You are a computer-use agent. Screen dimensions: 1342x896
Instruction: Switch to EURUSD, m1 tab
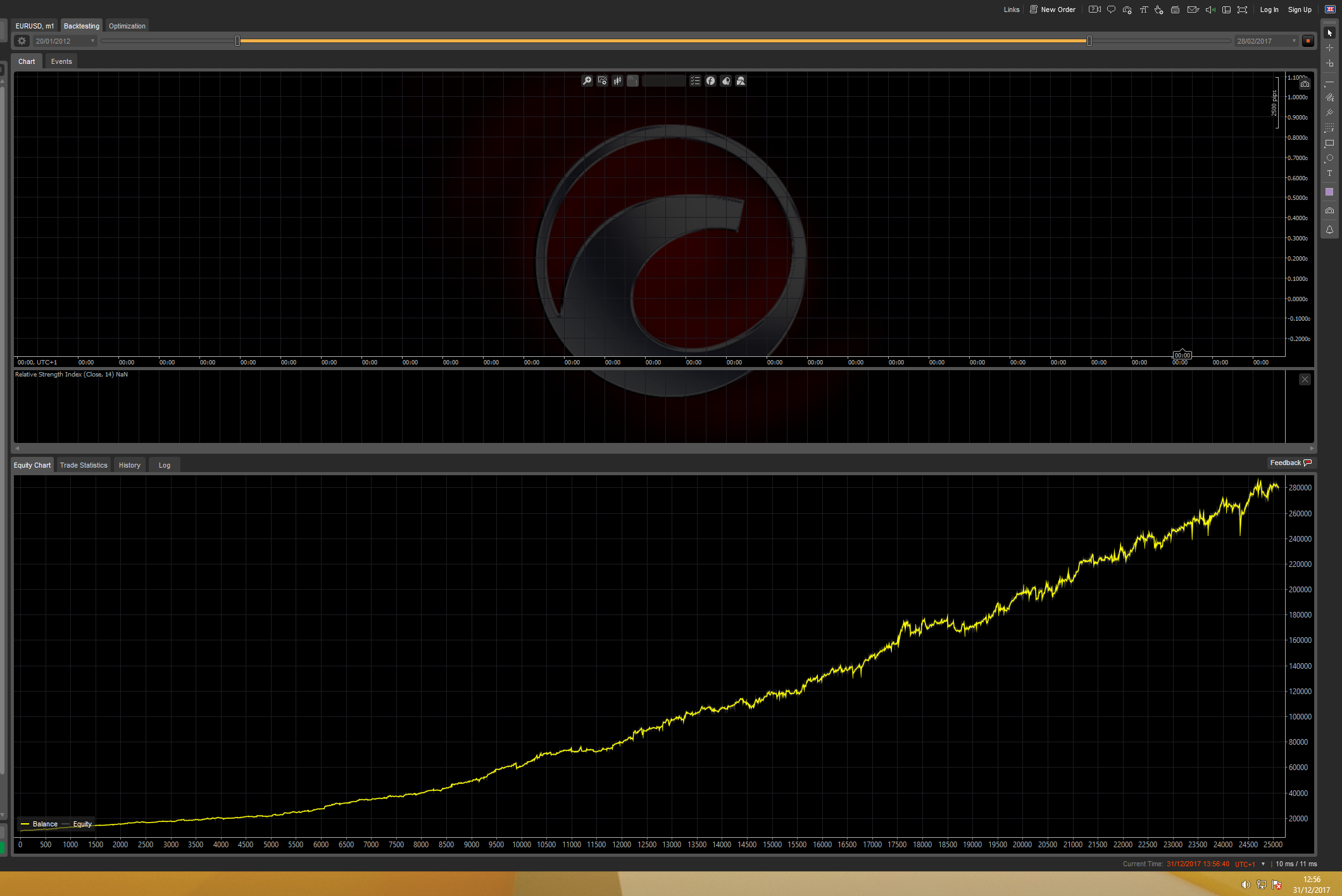coord(34,26)
